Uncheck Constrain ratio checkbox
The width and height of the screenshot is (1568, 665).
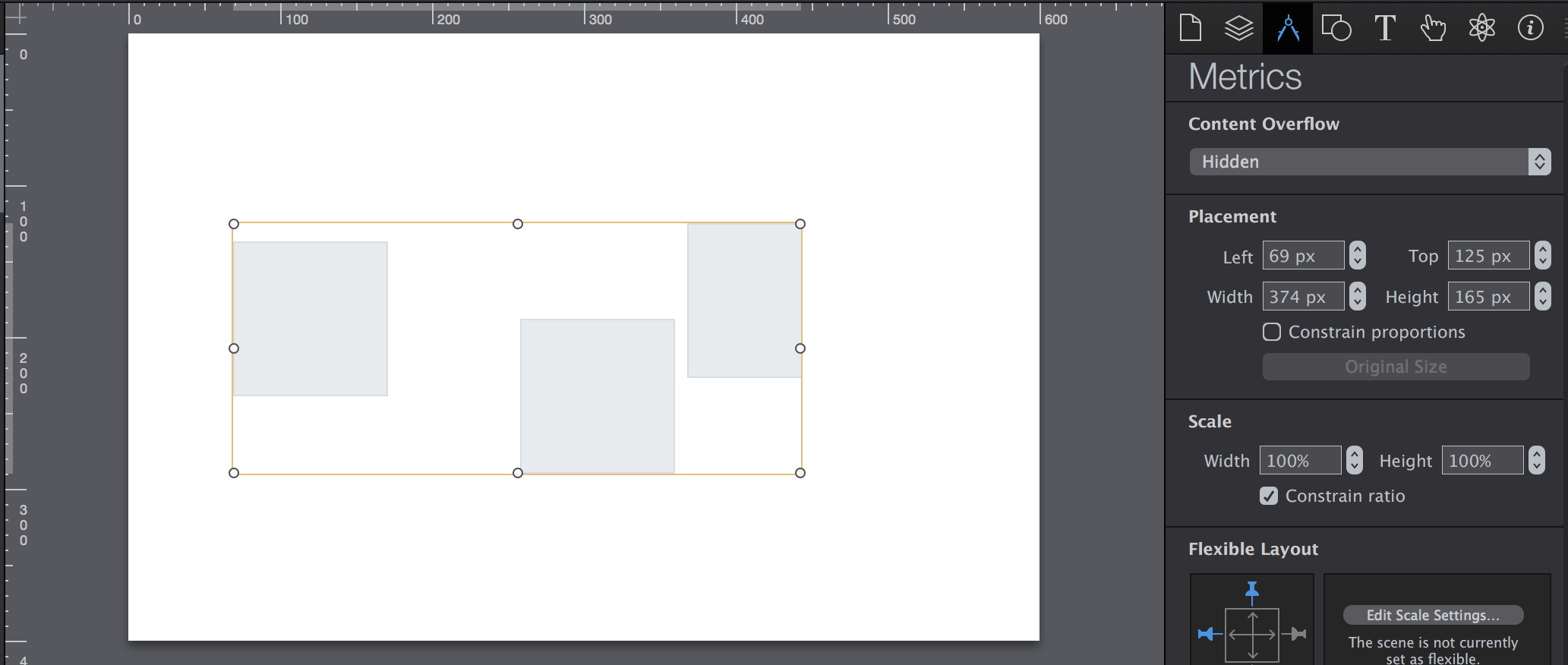click(1269, 496)
